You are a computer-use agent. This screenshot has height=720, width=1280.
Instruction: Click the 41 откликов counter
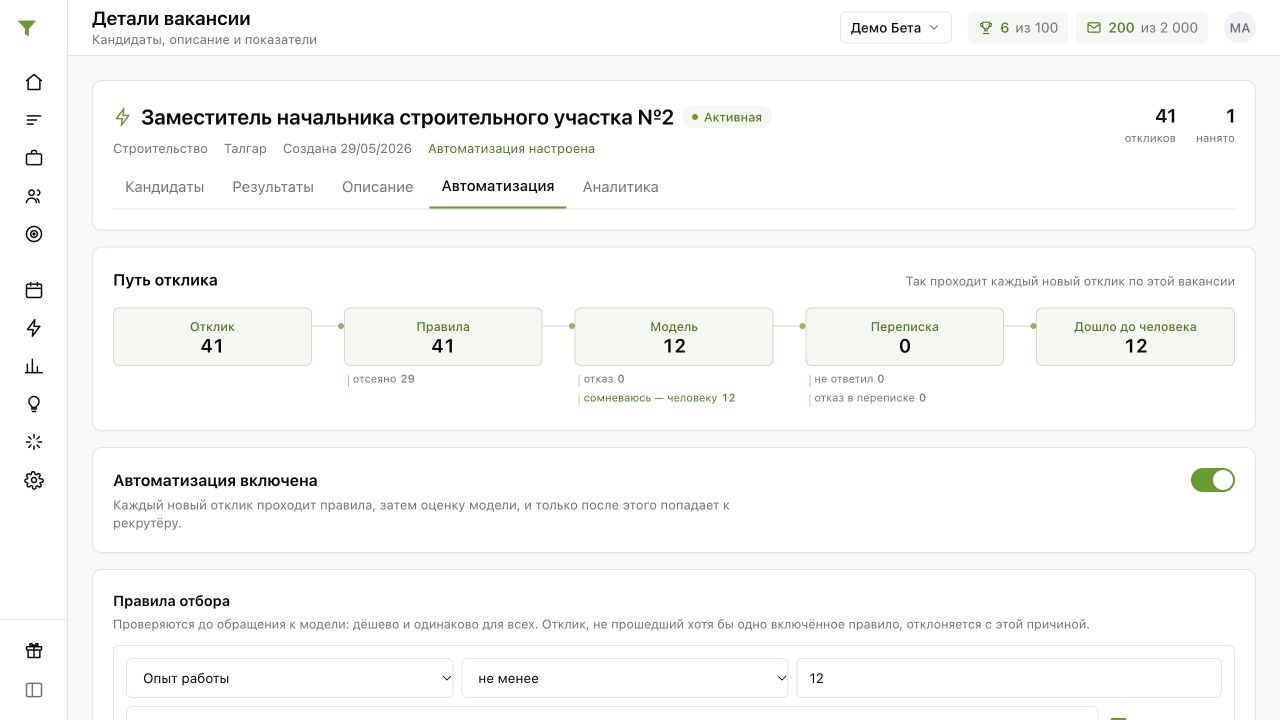point(1151,125)
